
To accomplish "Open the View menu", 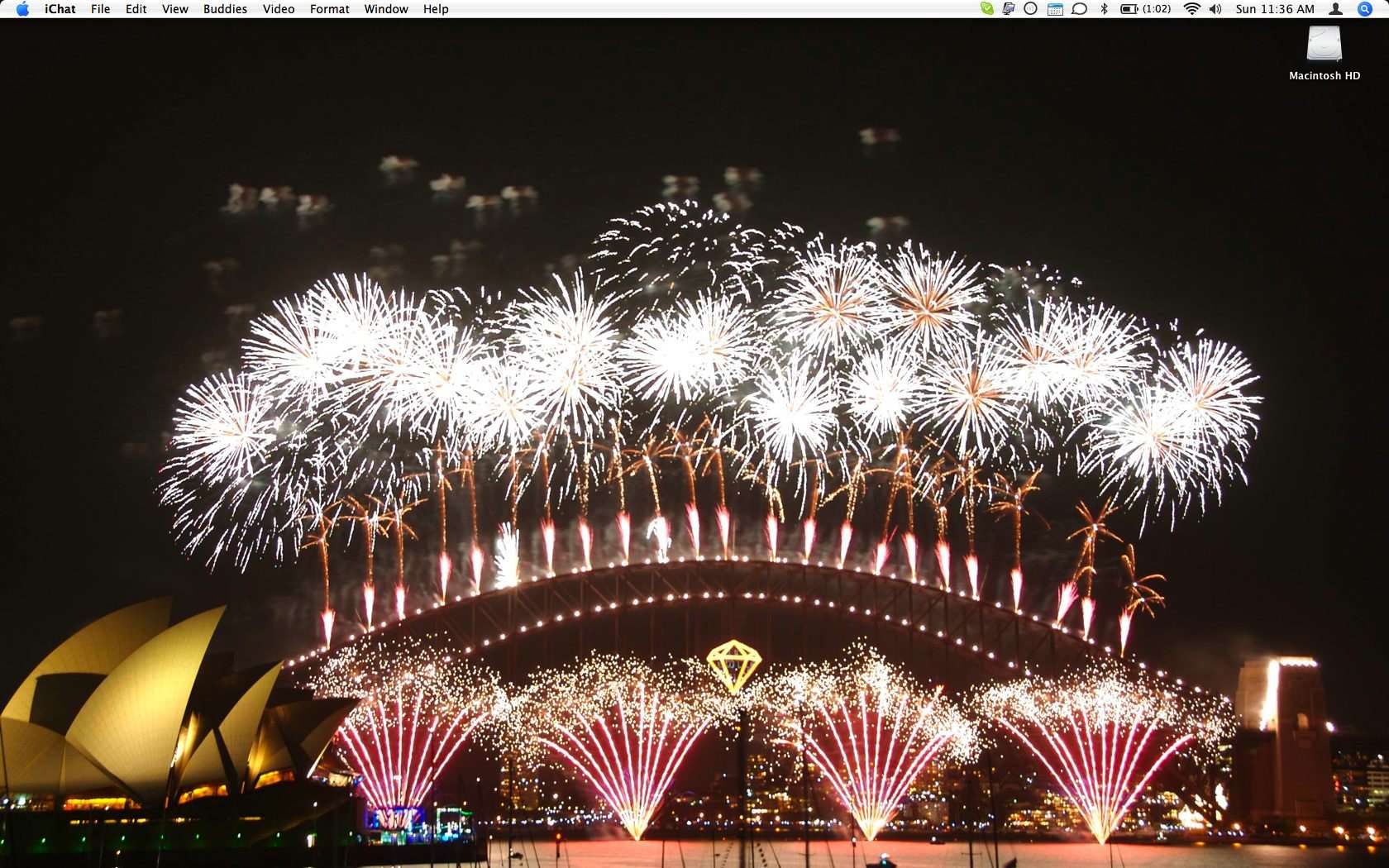I will click(174, 9).
